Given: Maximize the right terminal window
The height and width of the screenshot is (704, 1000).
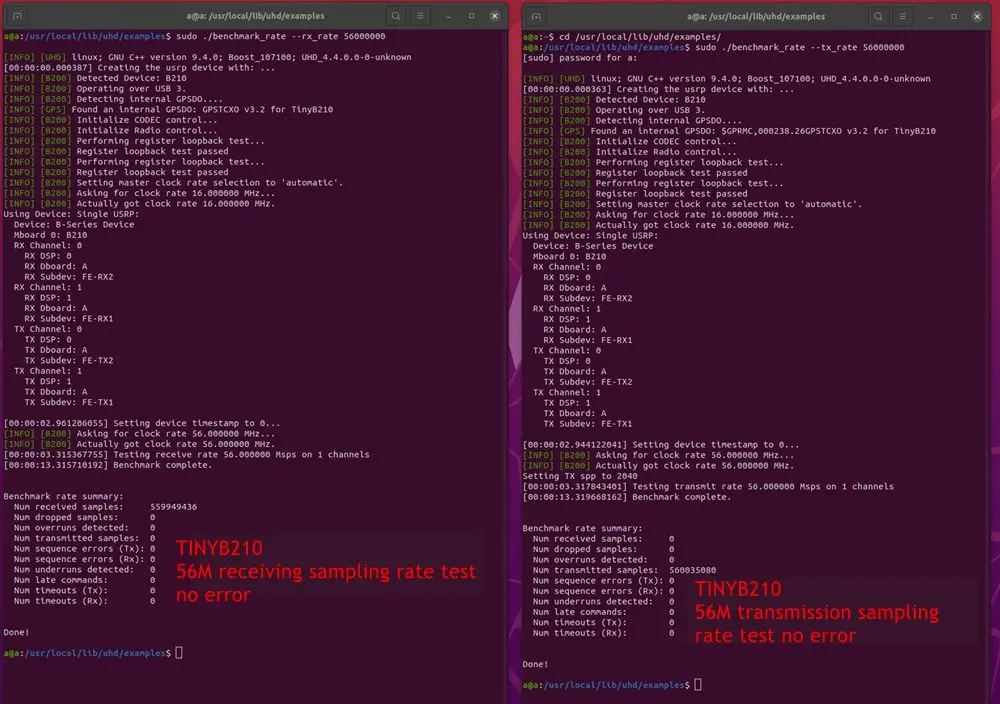Looking at the screenshot, I should [954, 17].
